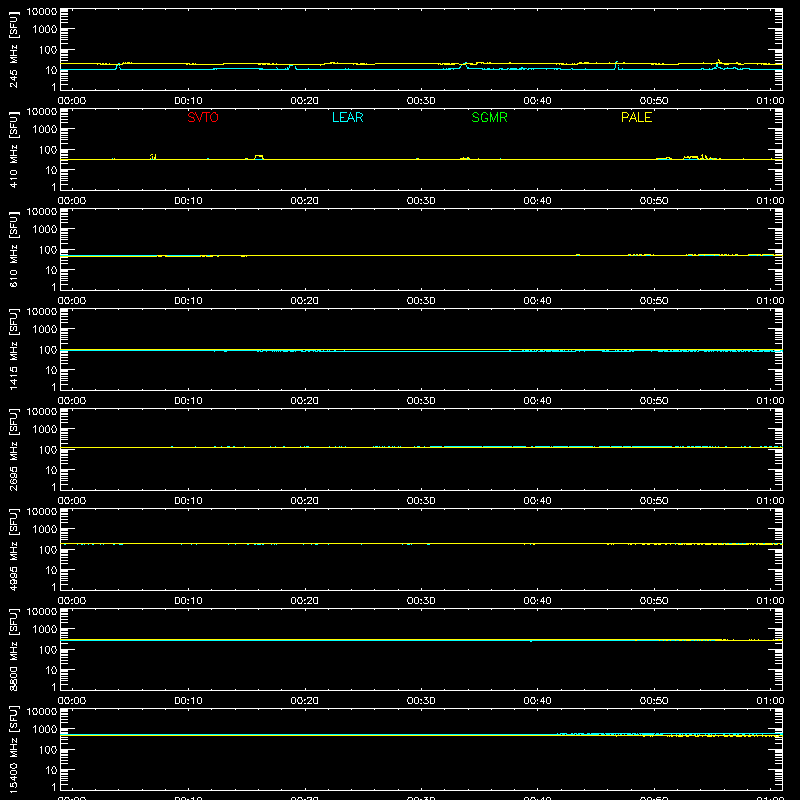
Task: Click the 10 tick on 1415 MHz axis
Action: (51, 370)
